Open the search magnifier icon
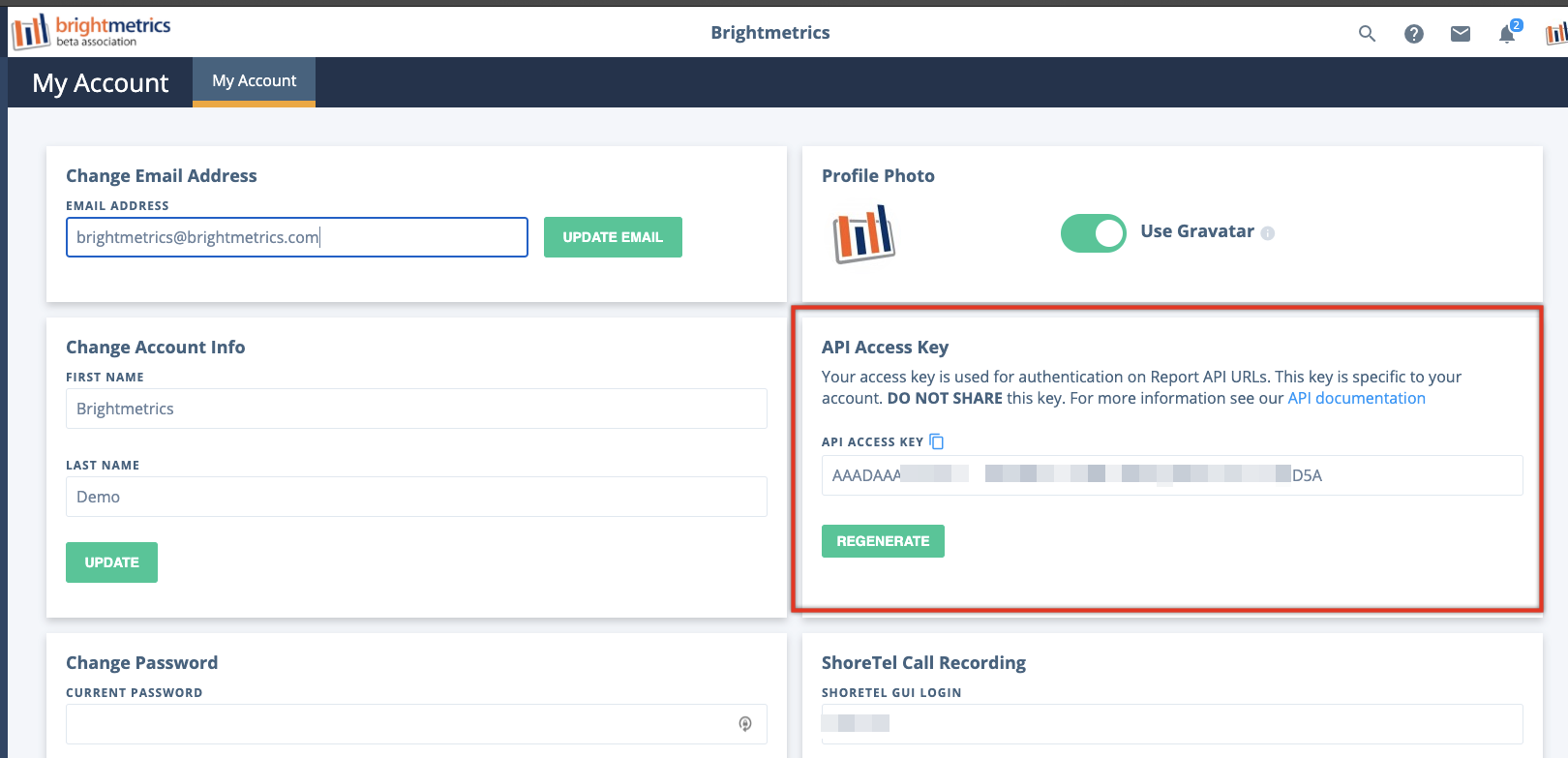Image resolution: width=1568 pixels, height=758 pixels. pos(1367,34)
